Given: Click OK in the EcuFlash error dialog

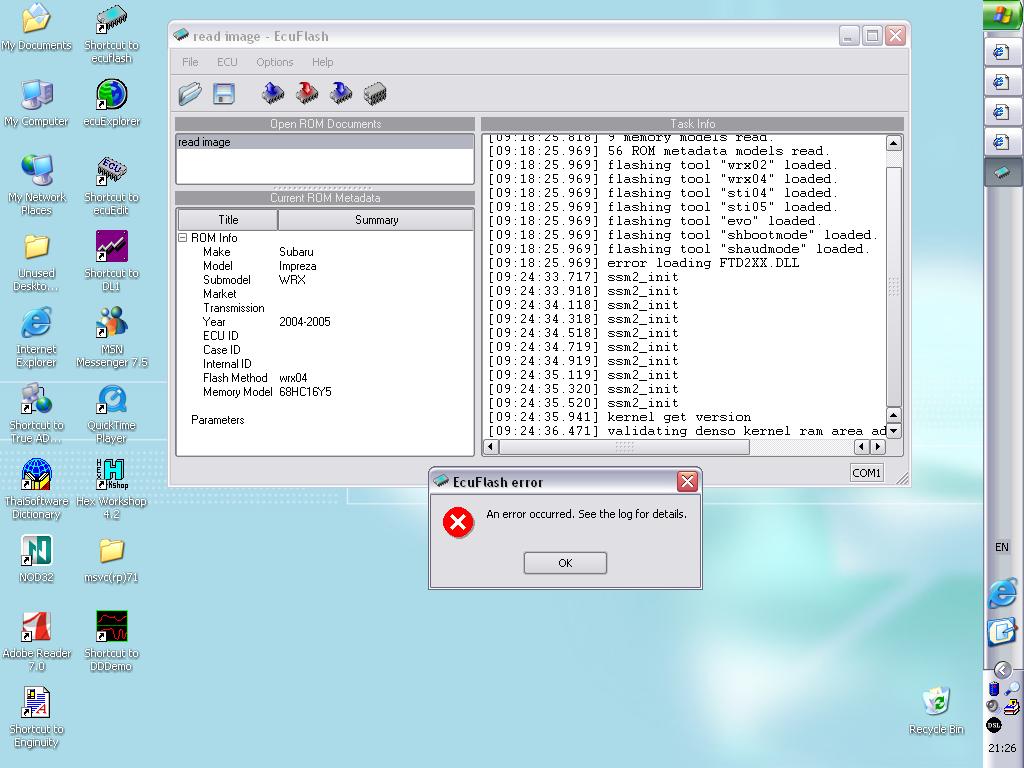Looking at the screenshot, I should pos(565,563).
